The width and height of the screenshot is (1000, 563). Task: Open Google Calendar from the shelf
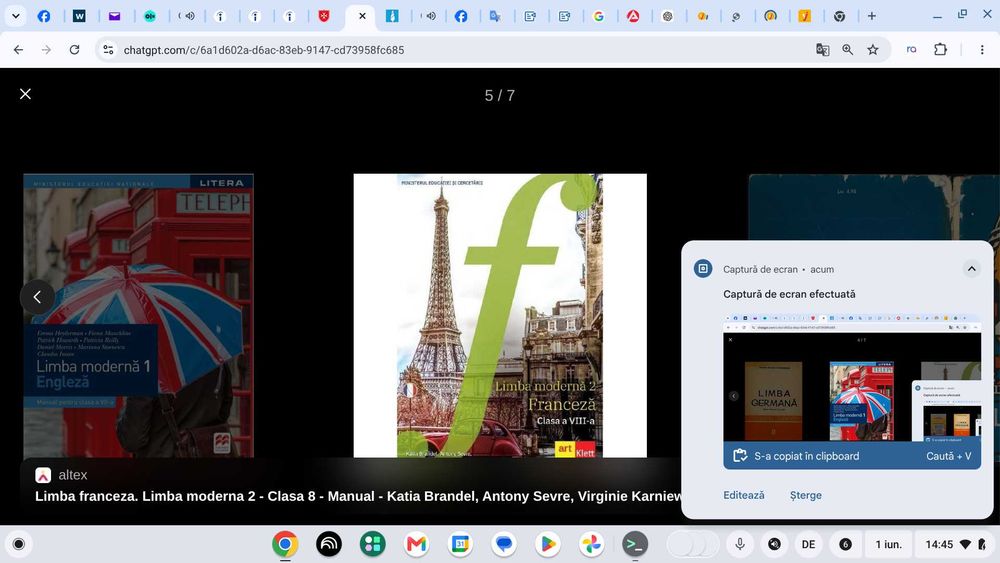point(460,544)
